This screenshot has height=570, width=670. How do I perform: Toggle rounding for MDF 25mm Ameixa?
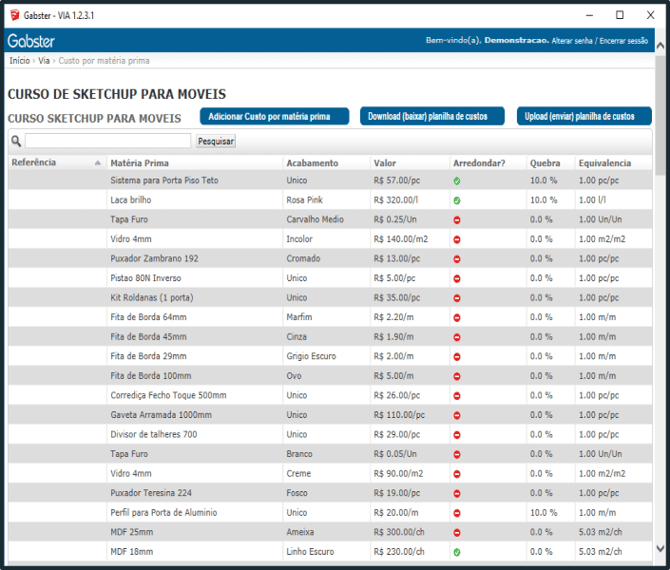[x=457, y=532]
